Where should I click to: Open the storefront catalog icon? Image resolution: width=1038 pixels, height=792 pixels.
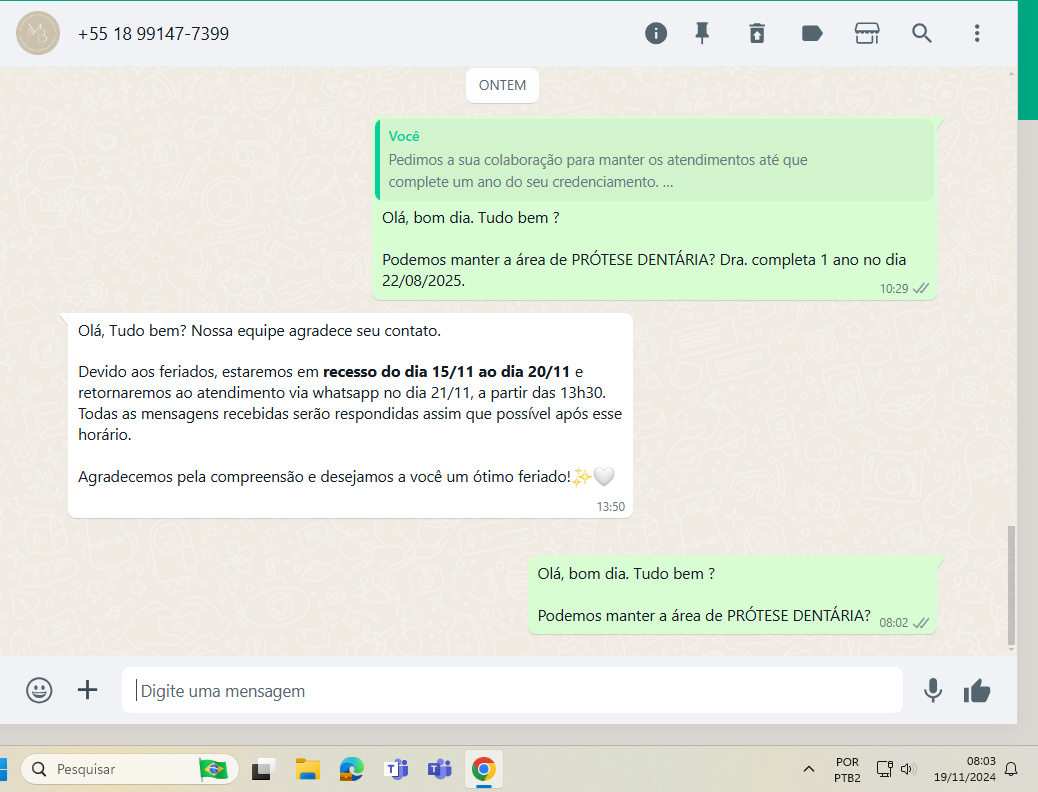867,33
